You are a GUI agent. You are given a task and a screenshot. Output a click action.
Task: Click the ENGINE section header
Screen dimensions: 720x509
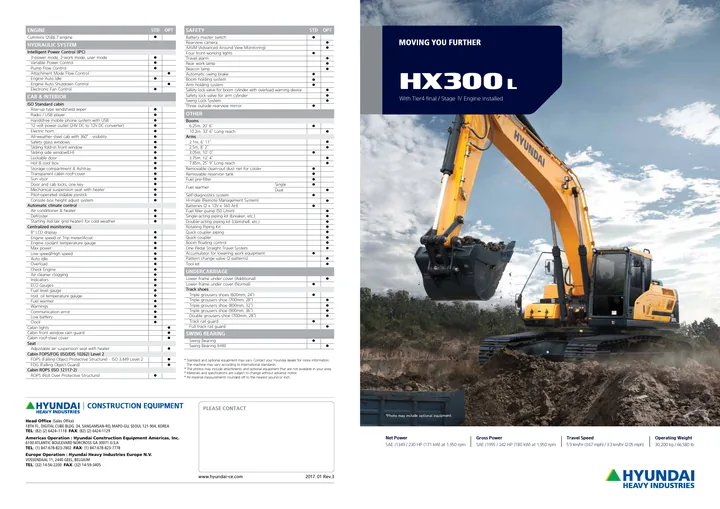[x=101, y=30]
